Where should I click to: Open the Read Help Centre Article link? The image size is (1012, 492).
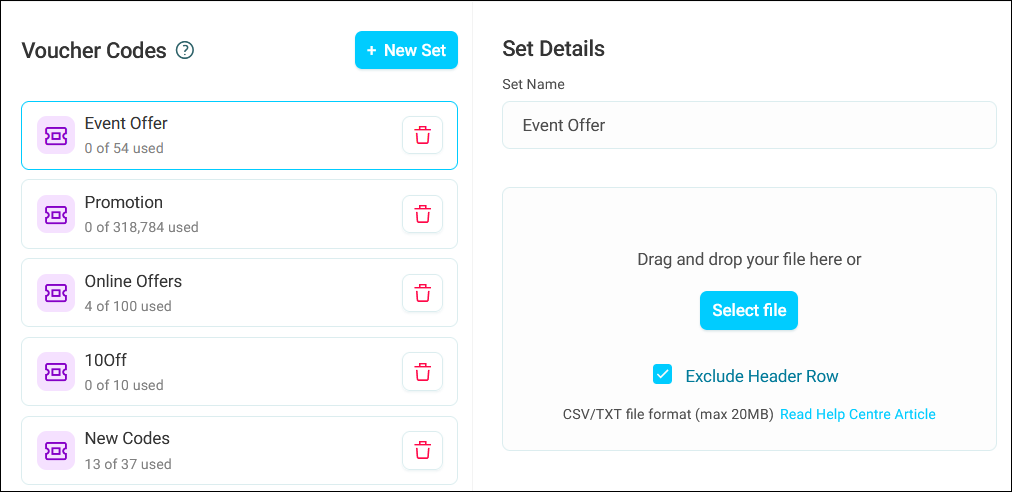[858, 414]
